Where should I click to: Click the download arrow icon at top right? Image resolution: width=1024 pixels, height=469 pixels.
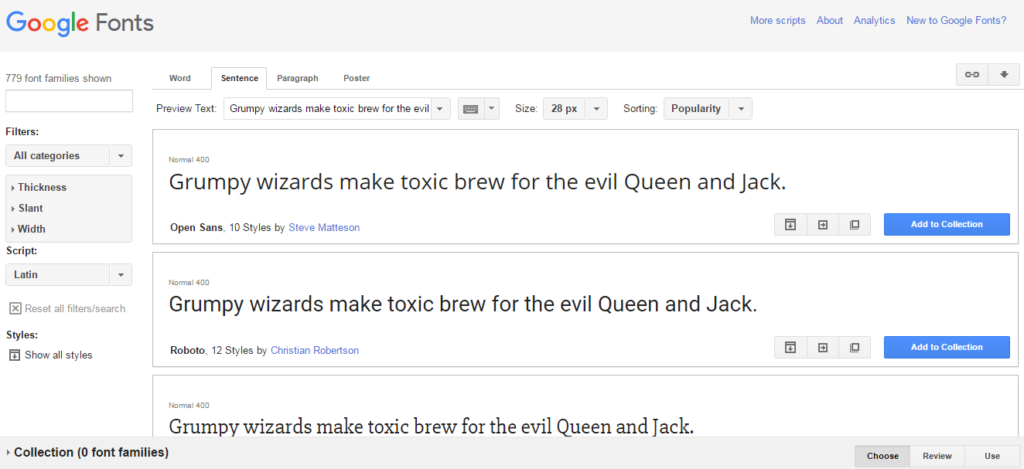coord(1004,75)
